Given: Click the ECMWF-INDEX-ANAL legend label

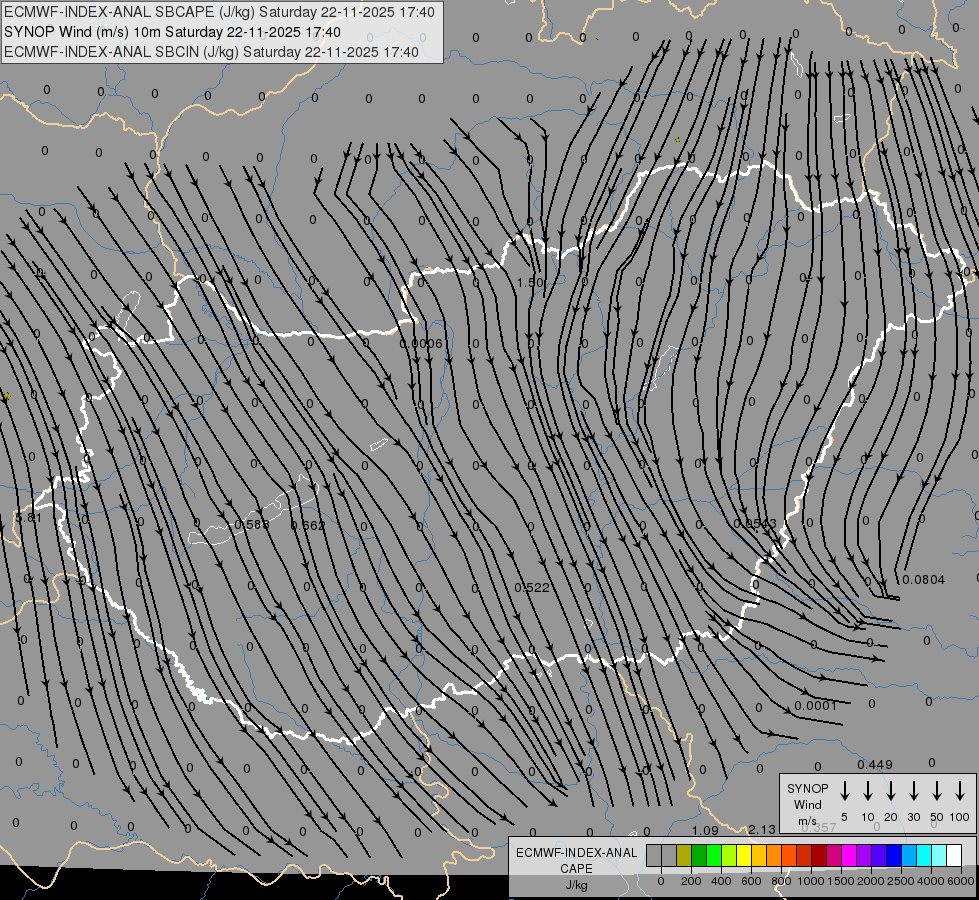Looking at the screenshot, I should click(577, 853).
